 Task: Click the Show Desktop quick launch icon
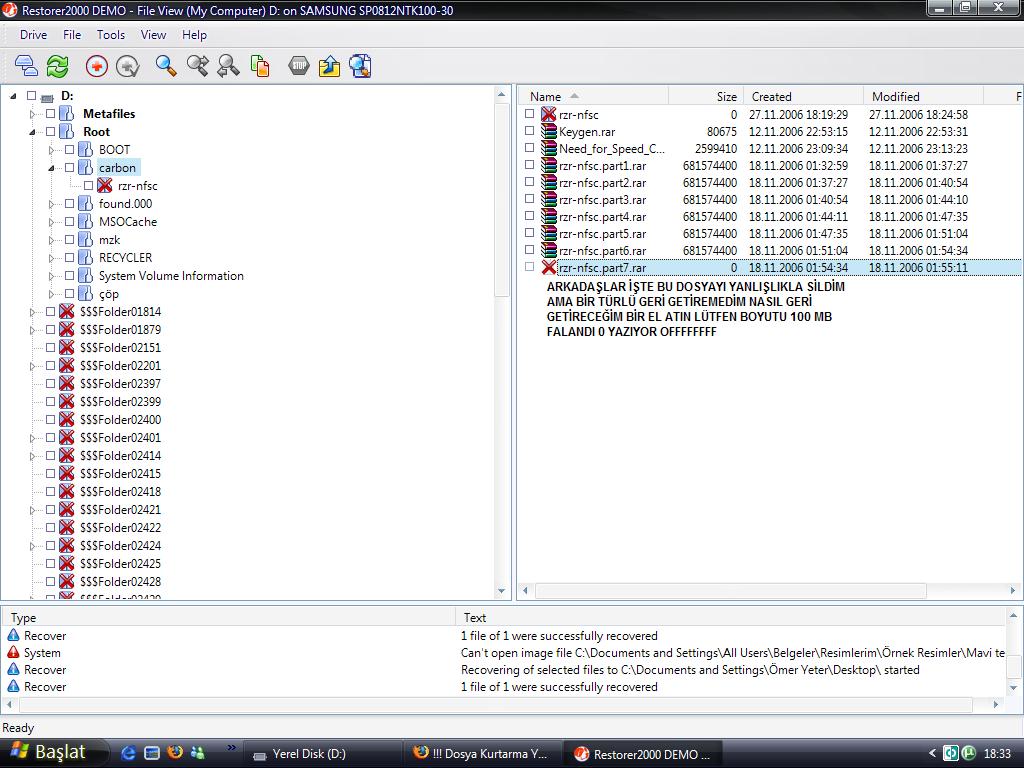point(152,753)
